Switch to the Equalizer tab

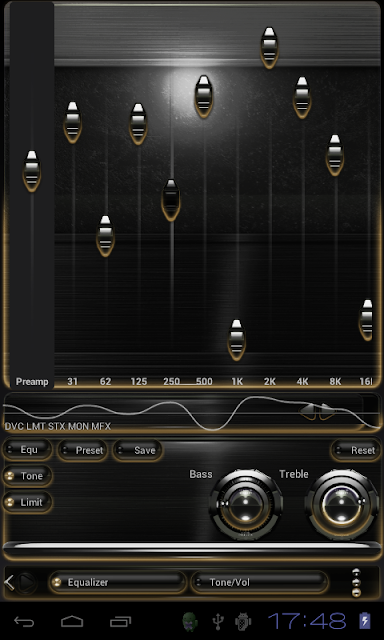click(118, 582)
